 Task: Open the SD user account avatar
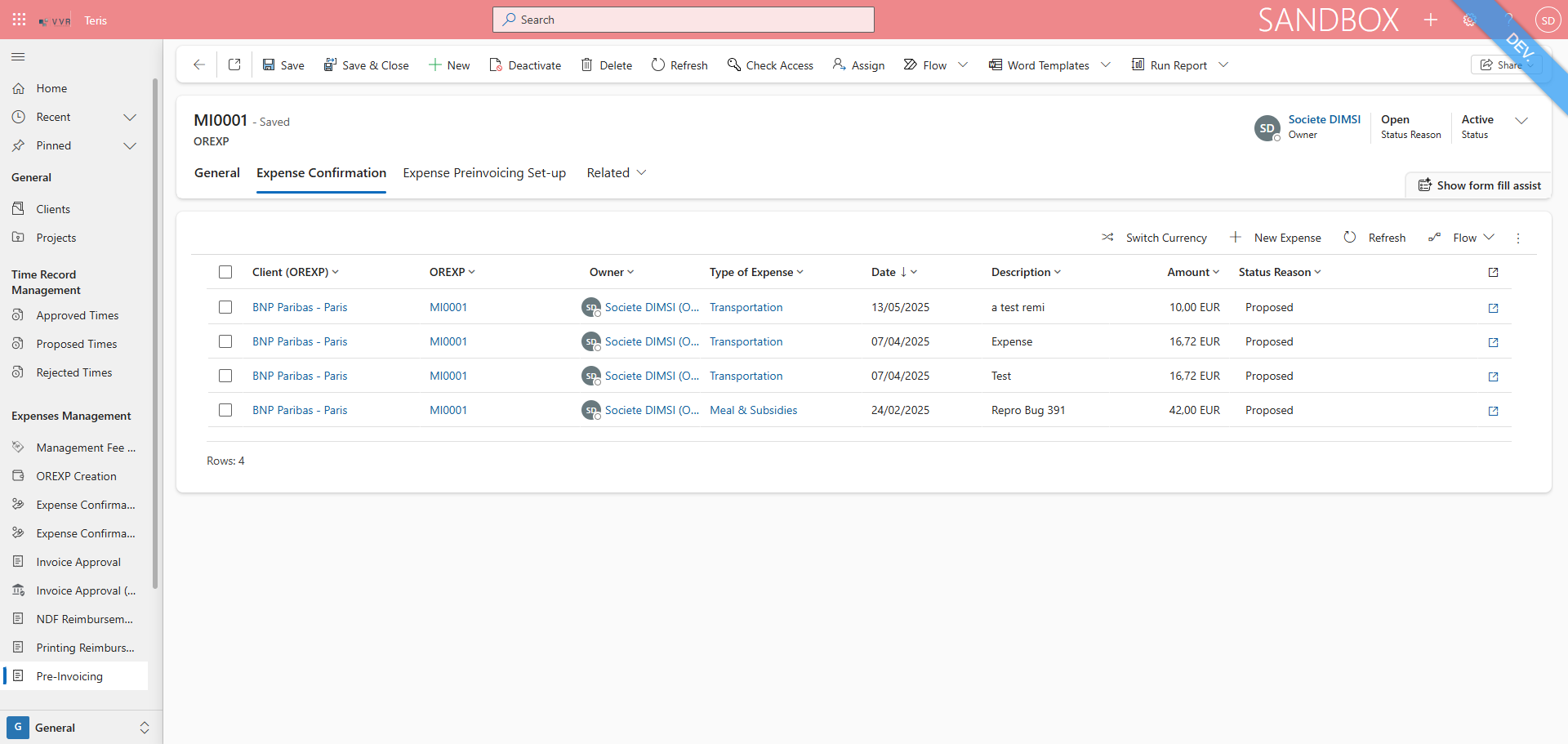click(1548, 20)
